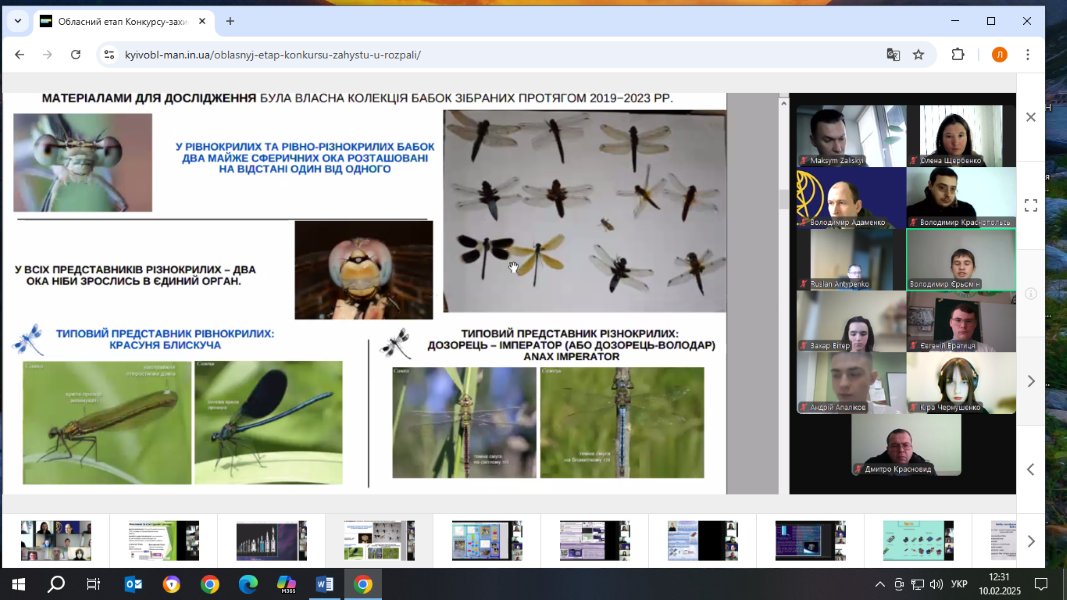The image size is (1067, 600).
Task: View site information icon beside the URL
Action: click(x=108, y=55)
